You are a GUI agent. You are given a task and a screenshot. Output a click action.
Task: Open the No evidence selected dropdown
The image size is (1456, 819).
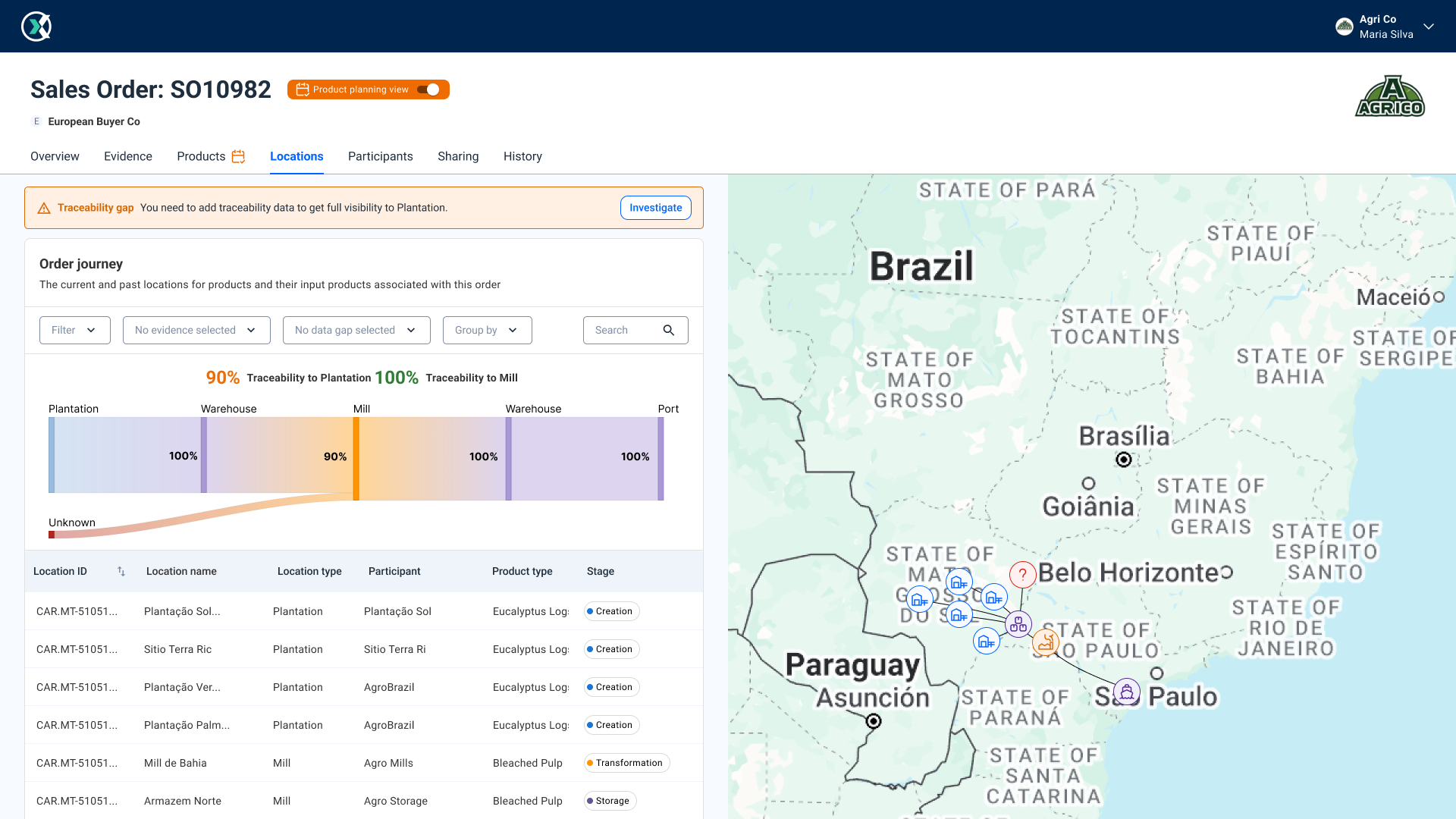click(x=196, y=330)
